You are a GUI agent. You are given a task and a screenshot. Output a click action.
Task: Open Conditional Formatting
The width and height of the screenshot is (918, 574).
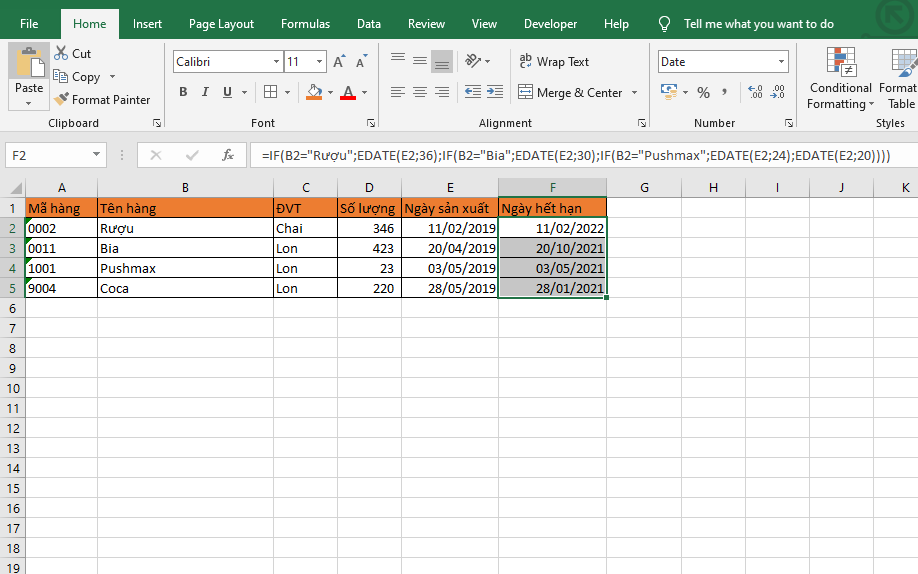[840, 80]
